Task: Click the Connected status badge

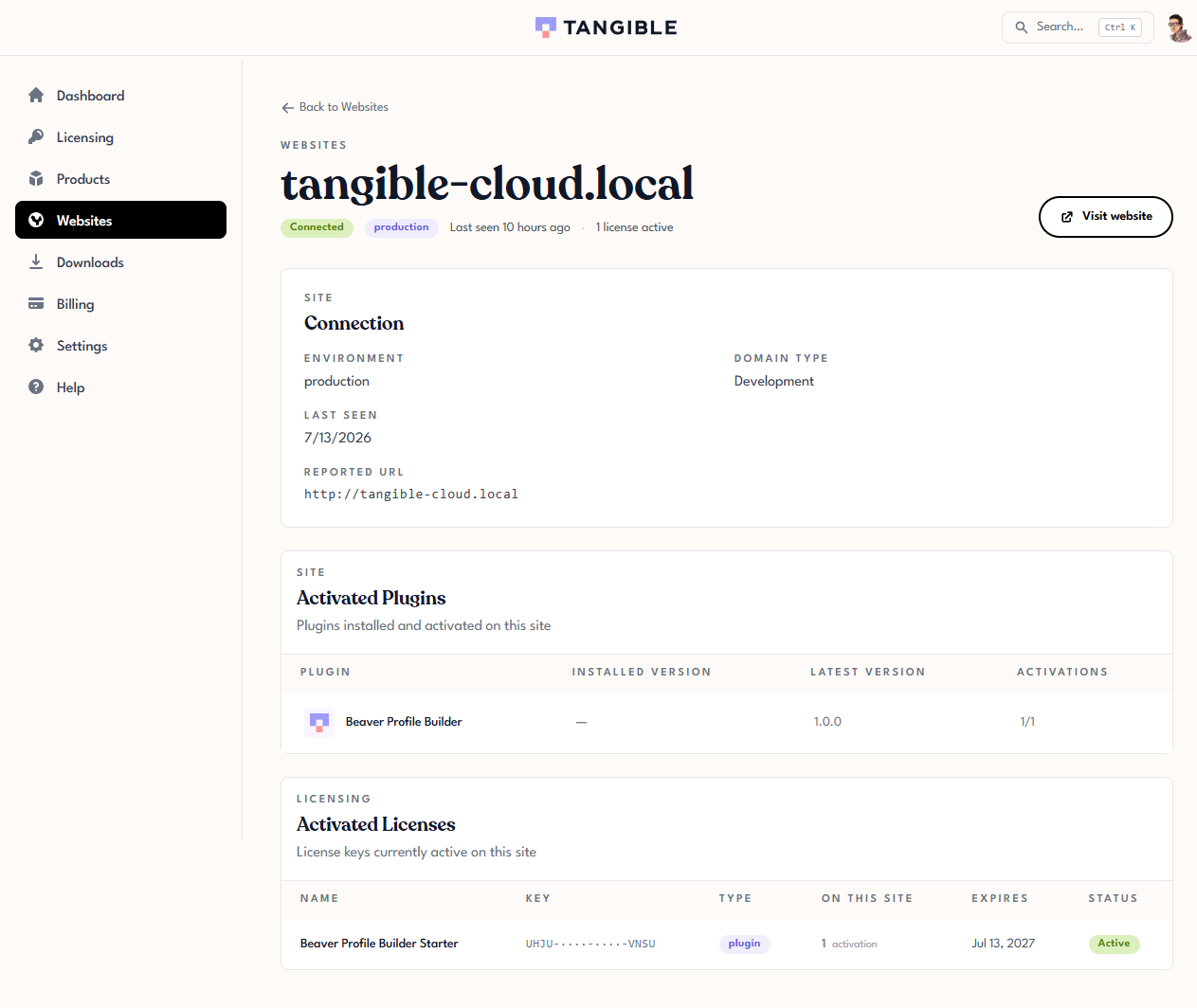Action: pos(317,227)
